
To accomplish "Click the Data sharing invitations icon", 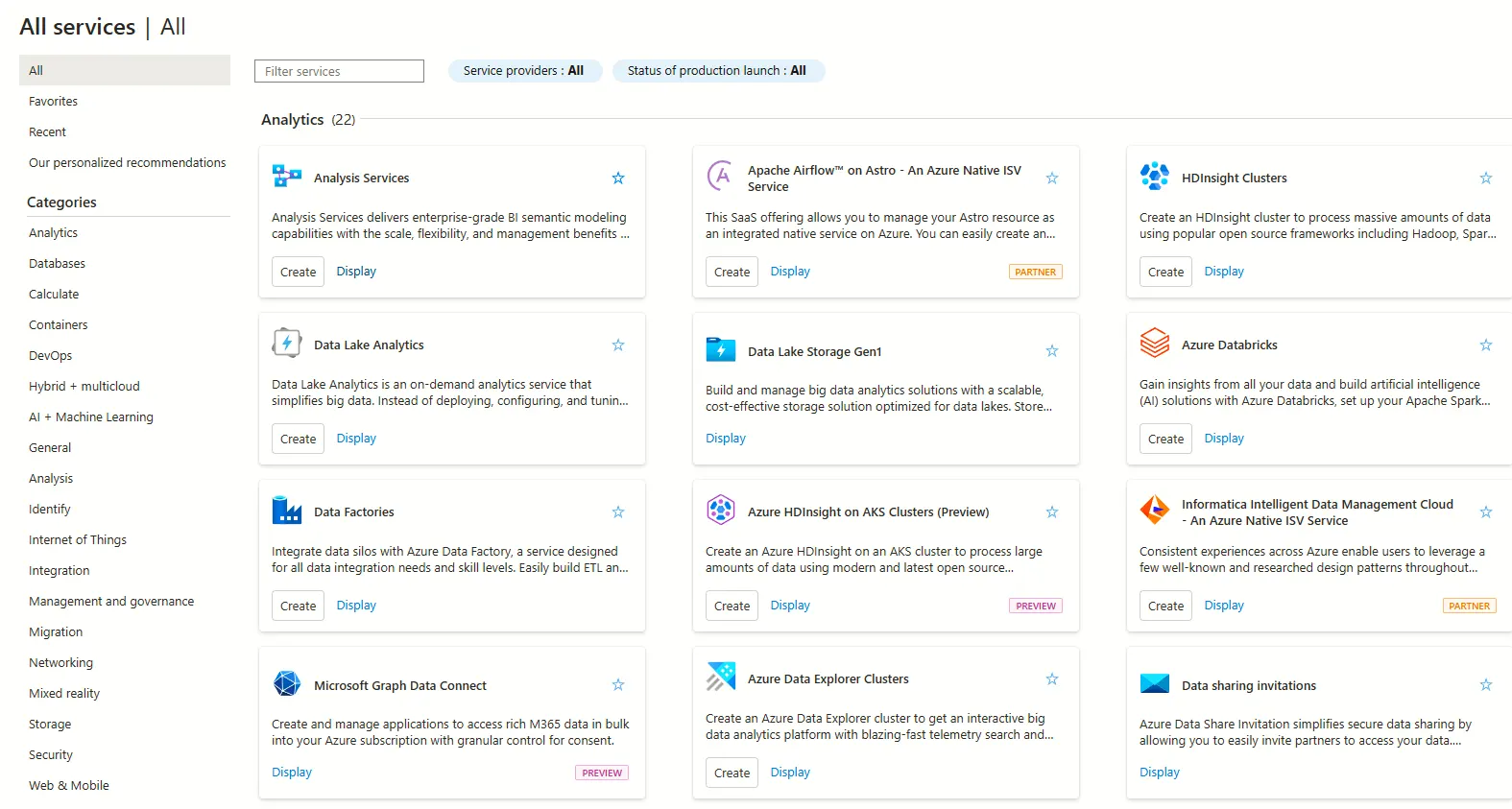I will pos(1155,684).
